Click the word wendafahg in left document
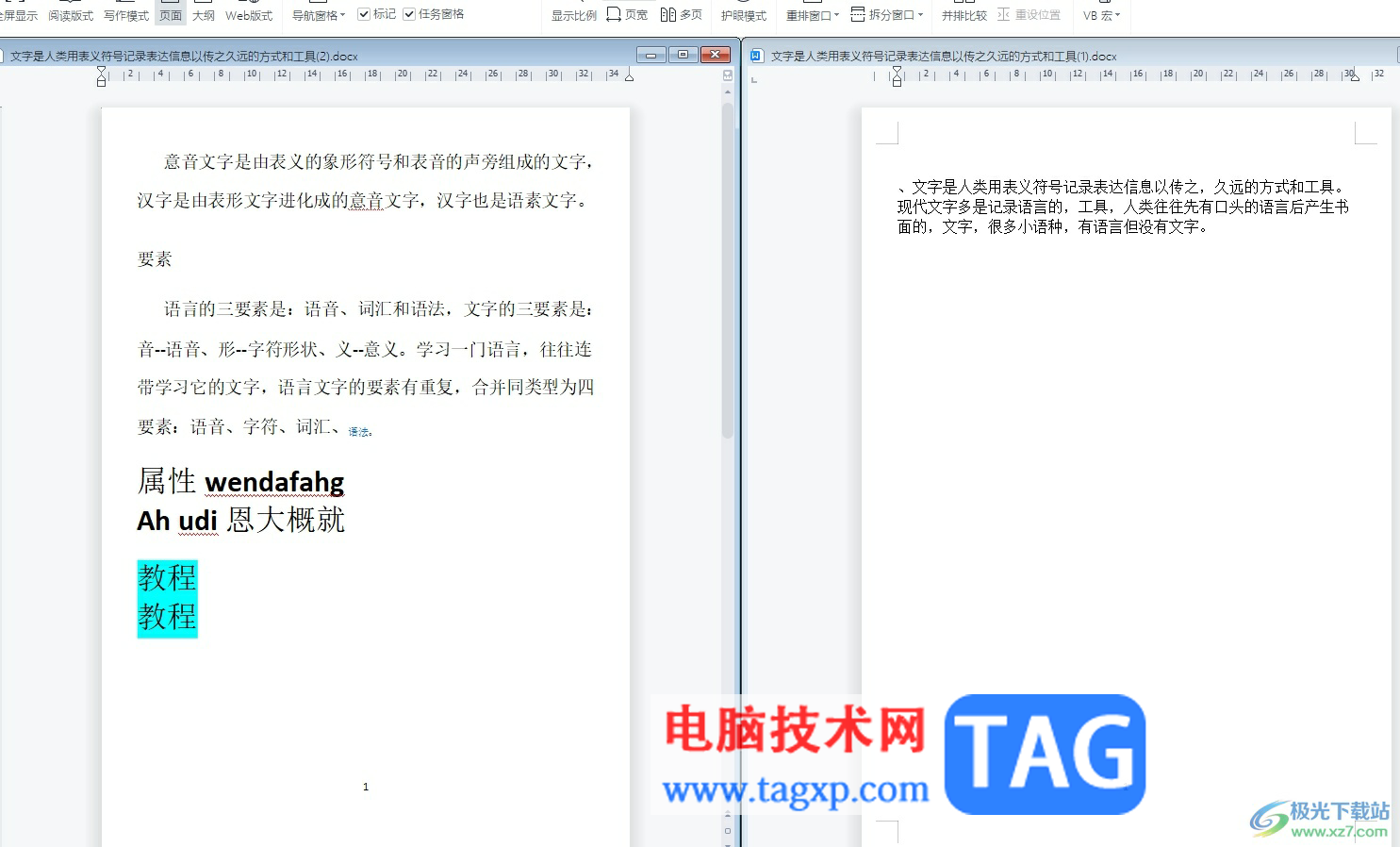Screen dimensions: 1400x847 (x=274, y=482)
